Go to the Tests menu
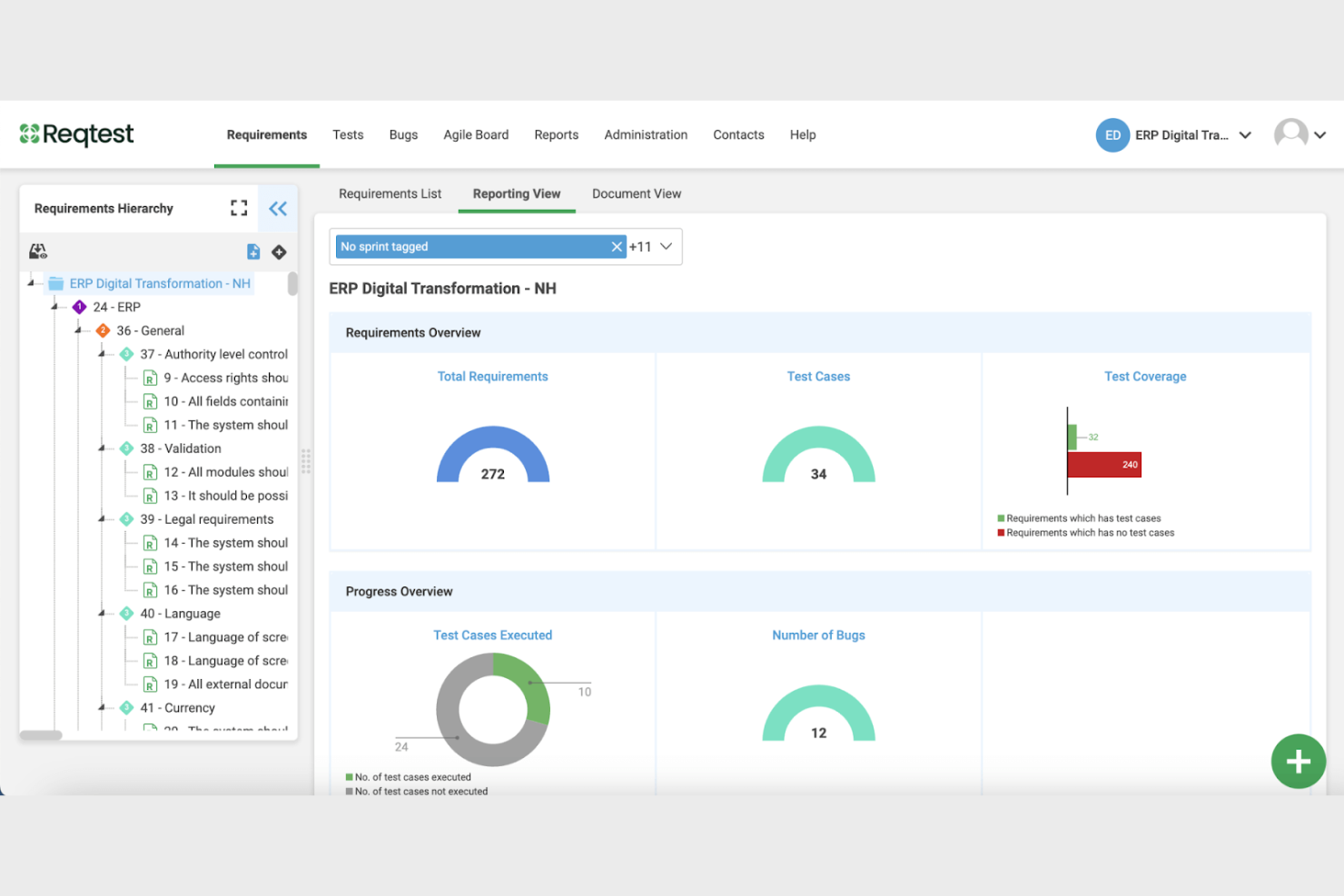1344x896 pixels. 348,135
